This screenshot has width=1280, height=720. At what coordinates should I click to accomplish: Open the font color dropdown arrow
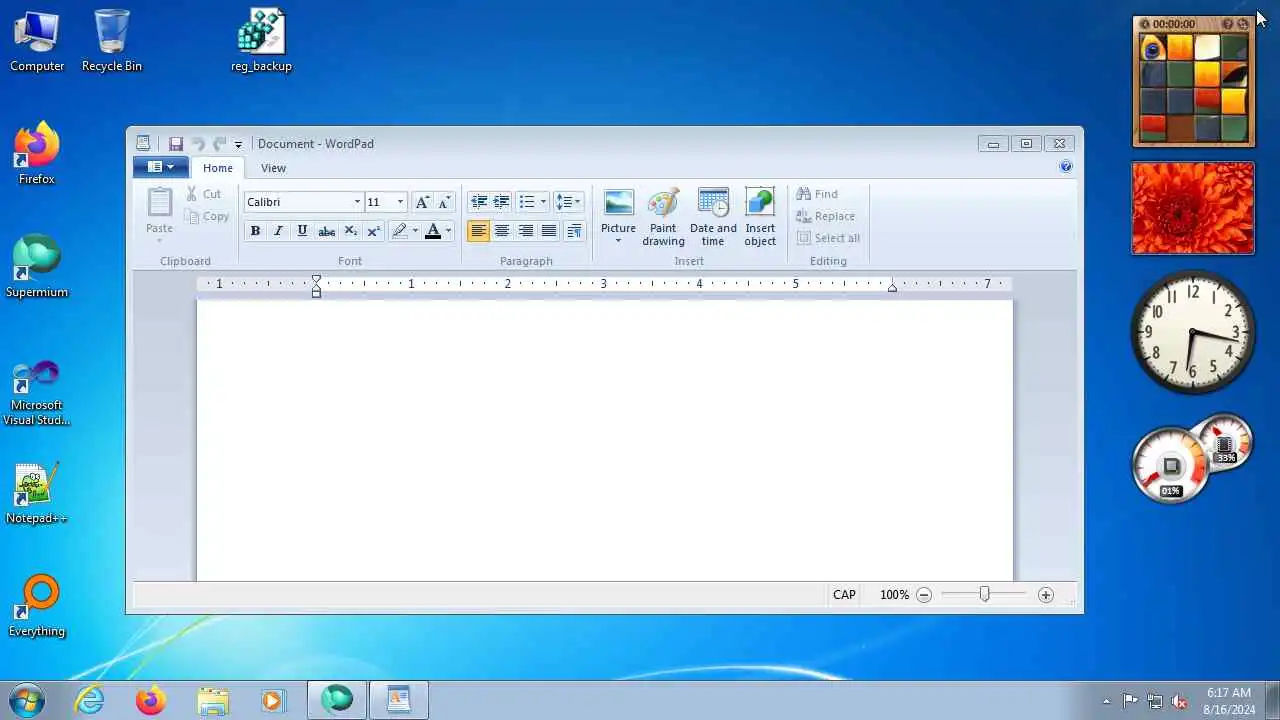coord(448,231)
